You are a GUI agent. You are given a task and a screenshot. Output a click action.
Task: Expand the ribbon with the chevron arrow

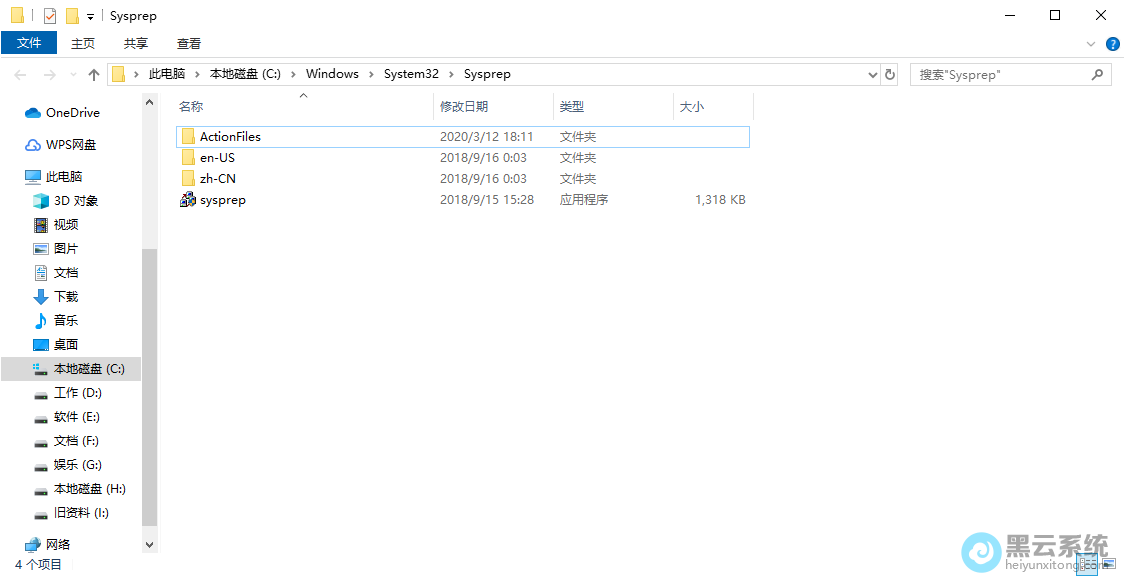[x=1091, y=44]
